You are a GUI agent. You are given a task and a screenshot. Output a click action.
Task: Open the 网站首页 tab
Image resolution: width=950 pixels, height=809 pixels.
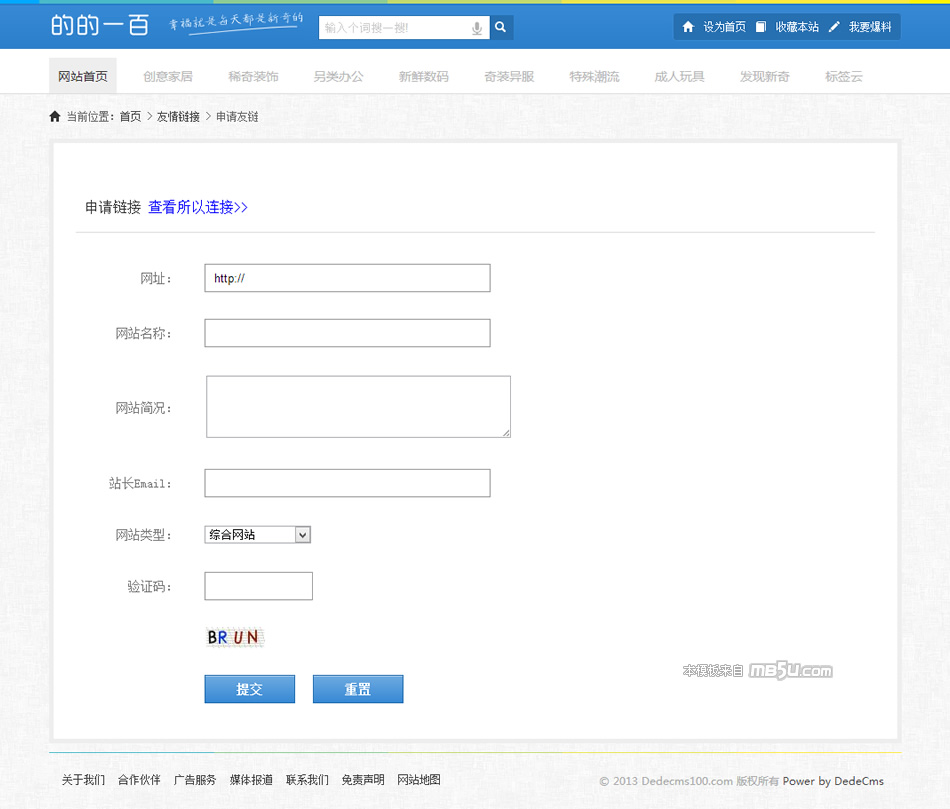[83, 76]
